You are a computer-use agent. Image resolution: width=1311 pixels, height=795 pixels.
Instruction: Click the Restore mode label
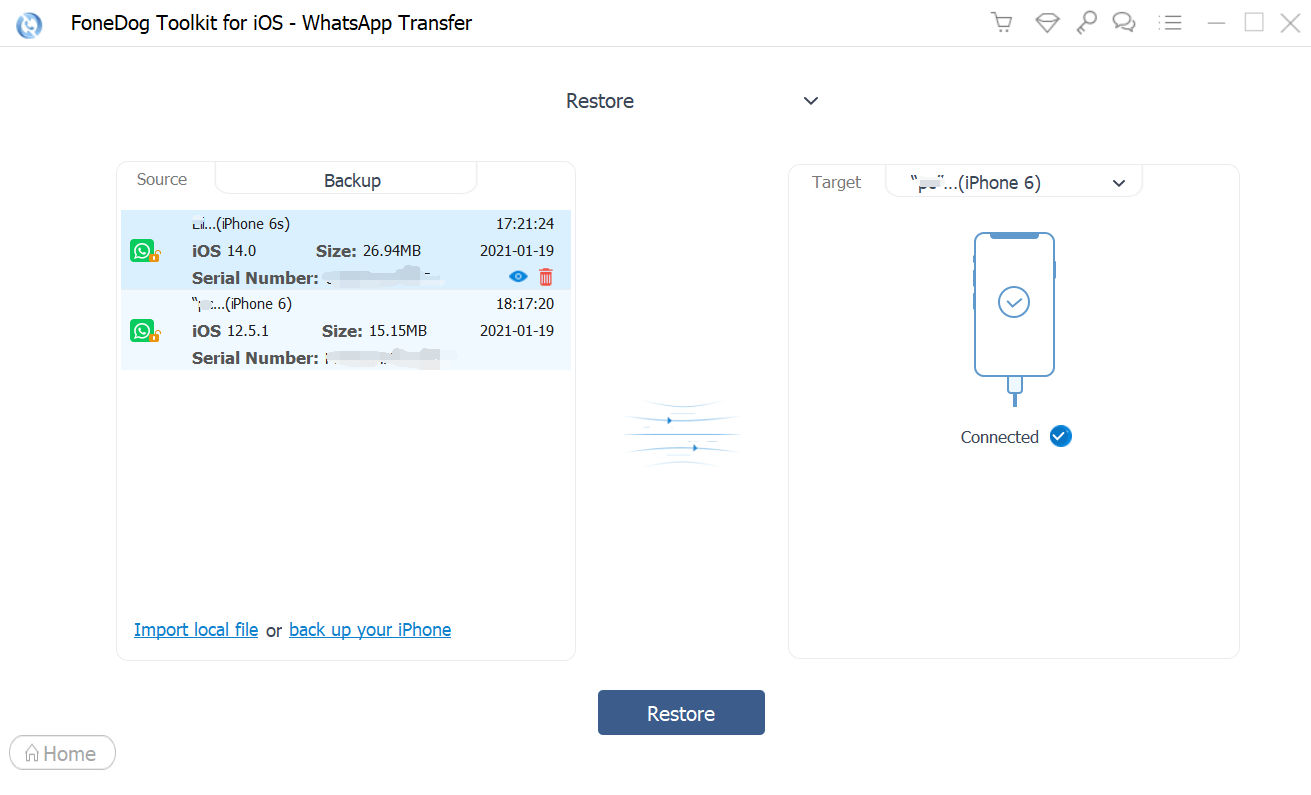[x=600, y=101]
